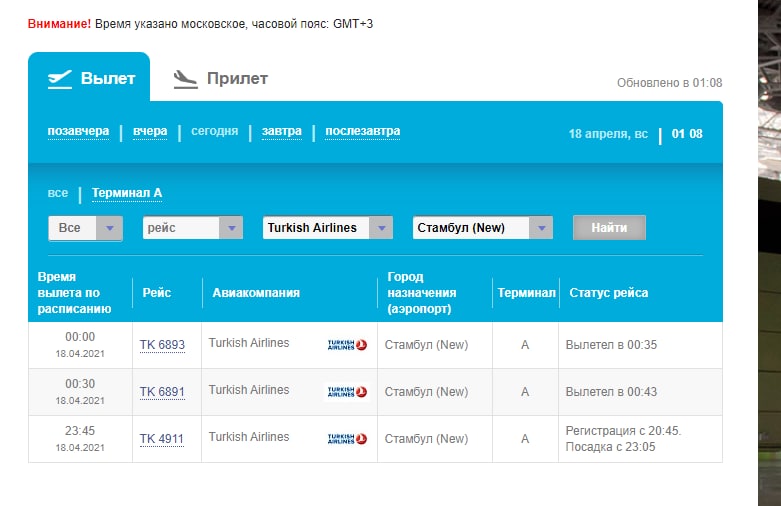Select the послезавтра date link
The image size is (781, 506).
[x=363, y=131]
